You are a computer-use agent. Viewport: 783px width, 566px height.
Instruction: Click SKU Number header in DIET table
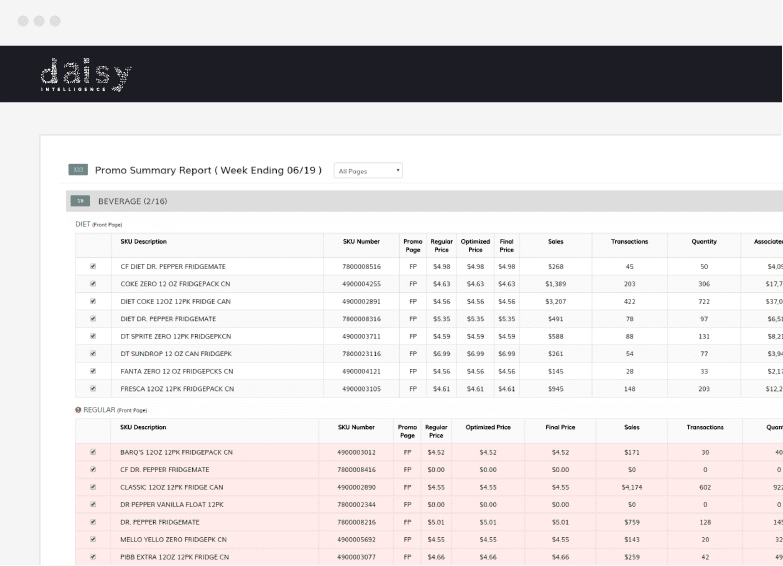[362, 242]
